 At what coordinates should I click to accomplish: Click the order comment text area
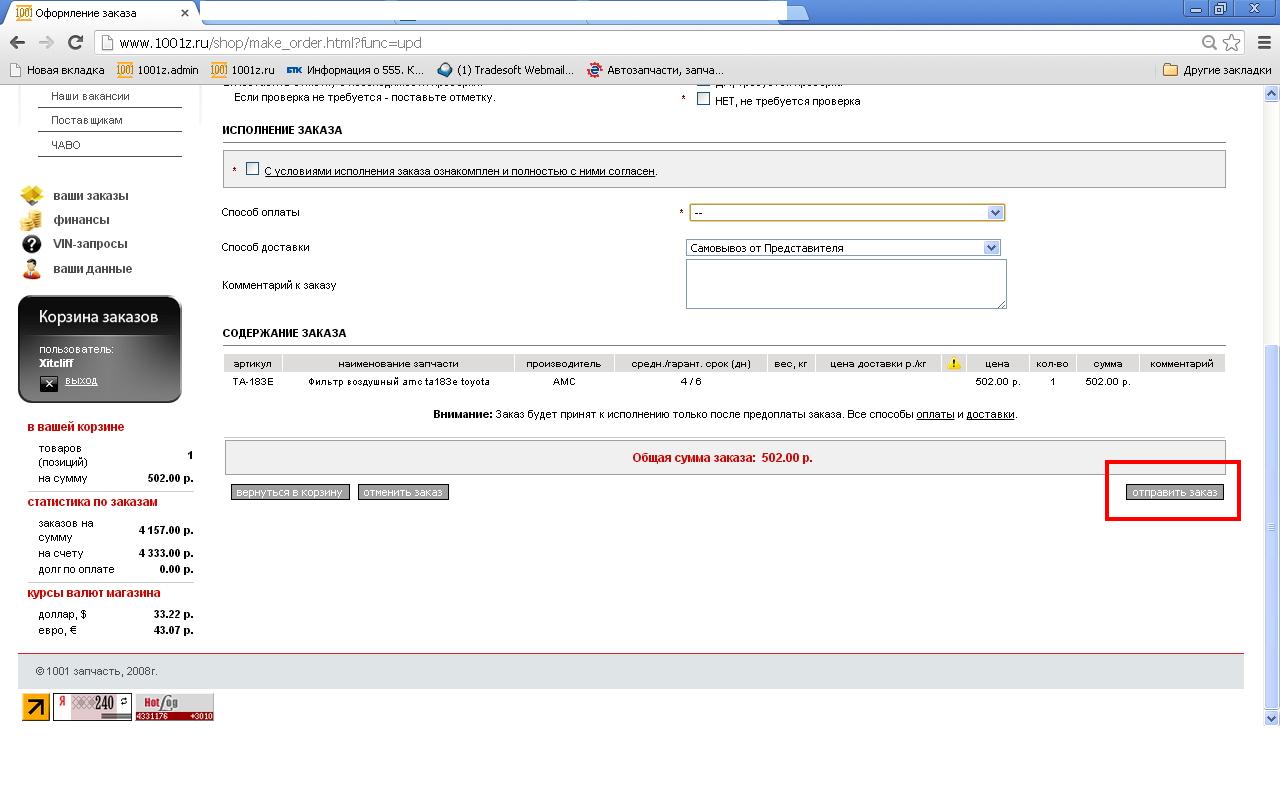(x=845, y=284)
